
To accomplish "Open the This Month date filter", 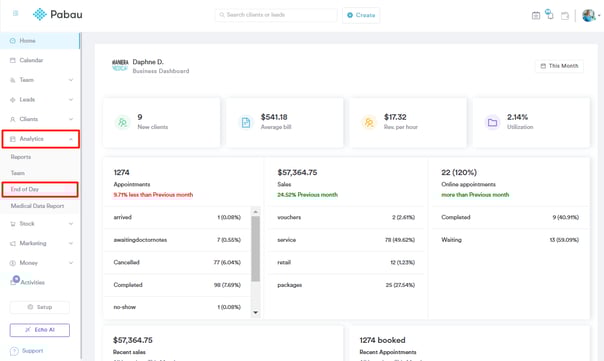I will [559, 66].
